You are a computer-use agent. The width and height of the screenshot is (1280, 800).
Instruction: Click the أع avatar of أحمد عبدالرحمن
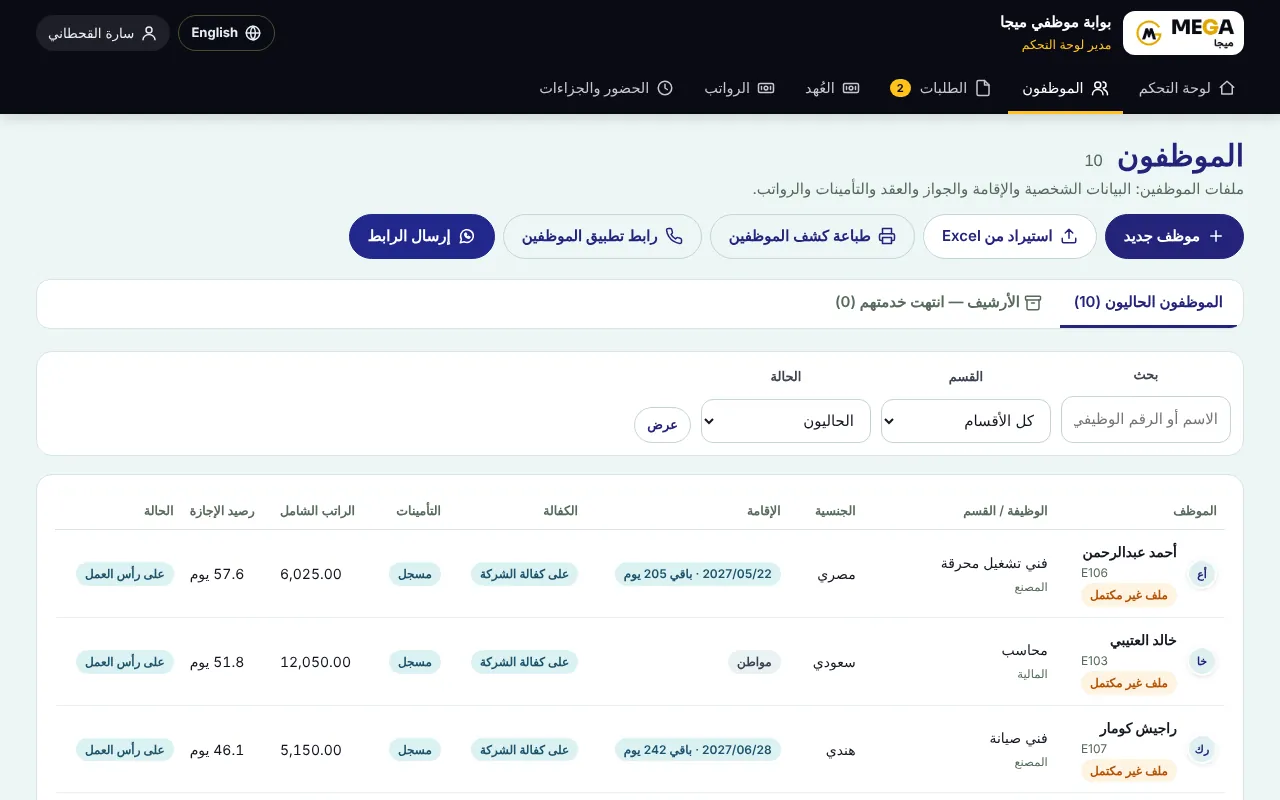coord(1202,574)
